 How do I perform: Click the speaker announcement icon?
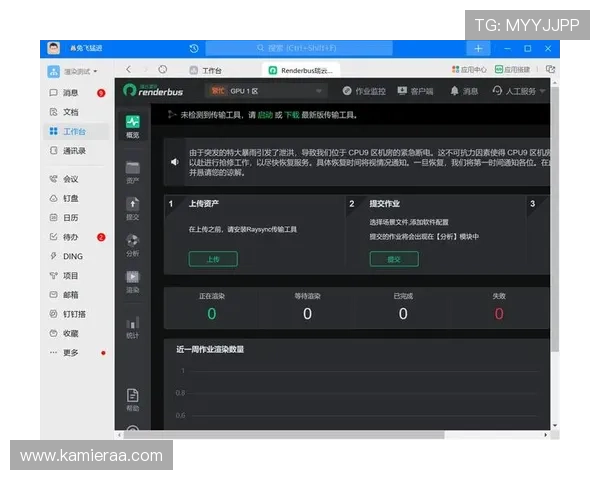[175, 162]
